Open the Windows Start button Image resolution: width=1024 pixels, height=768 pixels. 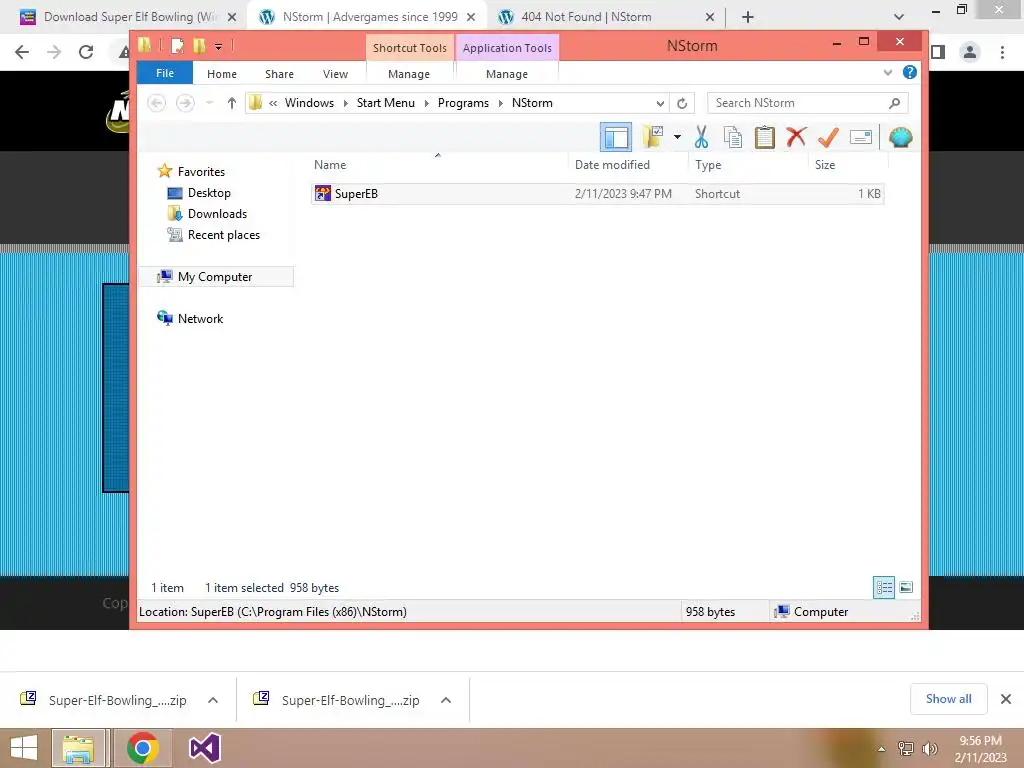[24, 748]
